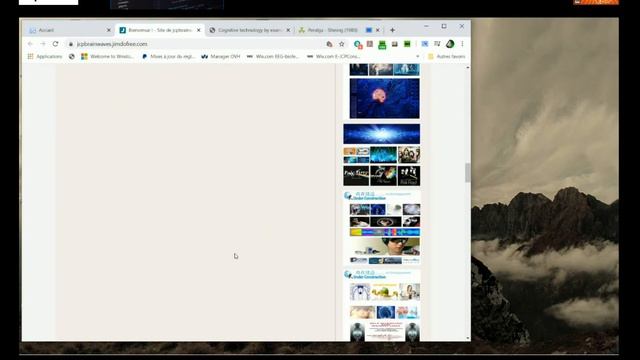Click the padlock icon in the address bar

click(x=71, y=44)
